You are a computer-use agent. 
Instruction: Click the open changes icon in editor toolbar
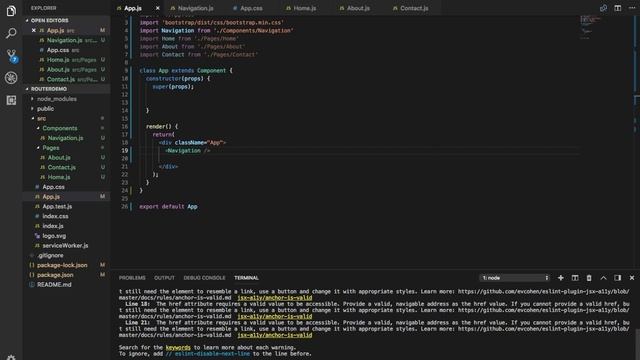pyautogui.click(x=603, y=8)
